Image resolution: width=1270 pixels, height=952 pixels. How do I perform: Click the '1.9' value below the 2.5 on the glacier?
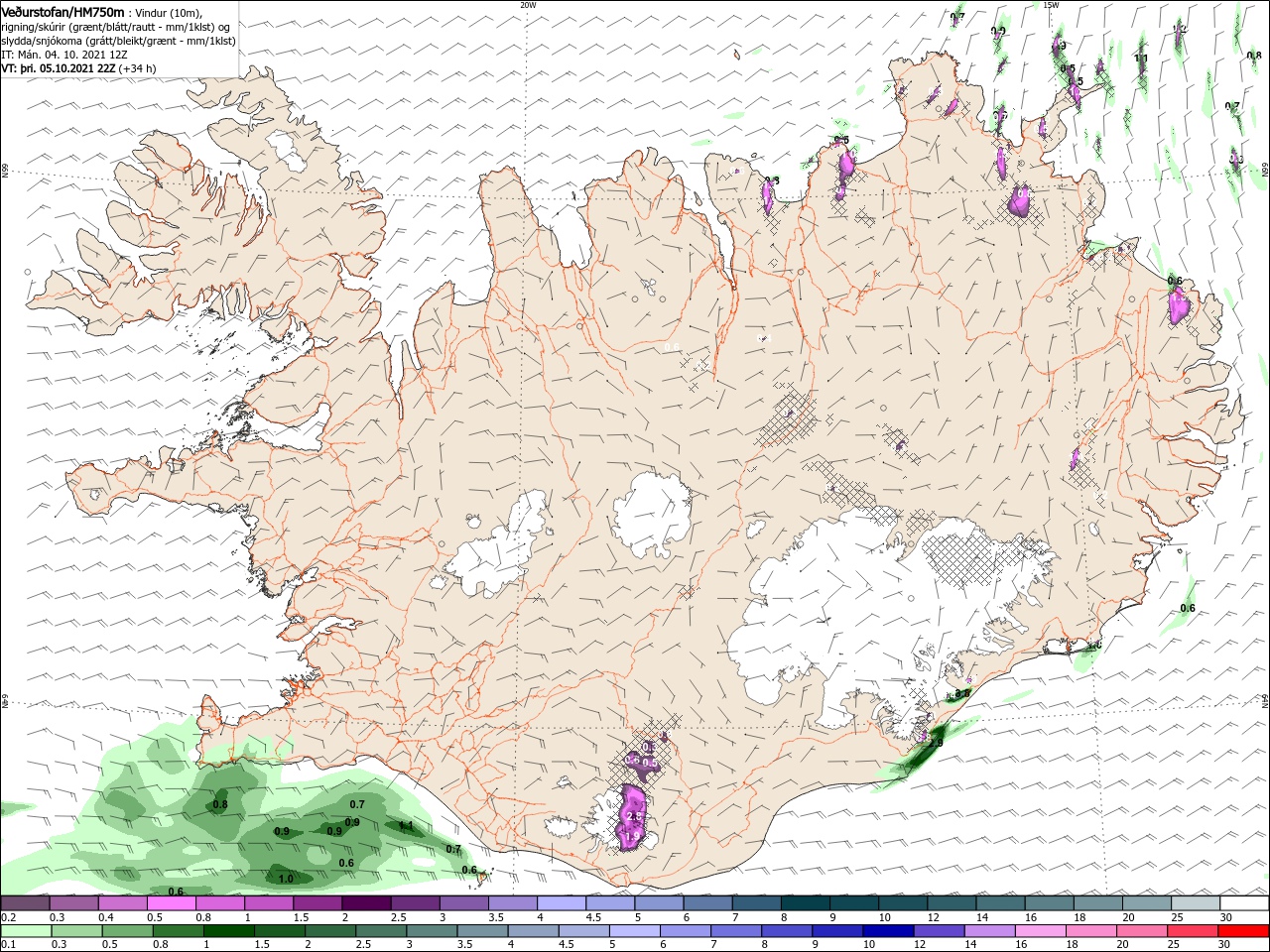632,838
